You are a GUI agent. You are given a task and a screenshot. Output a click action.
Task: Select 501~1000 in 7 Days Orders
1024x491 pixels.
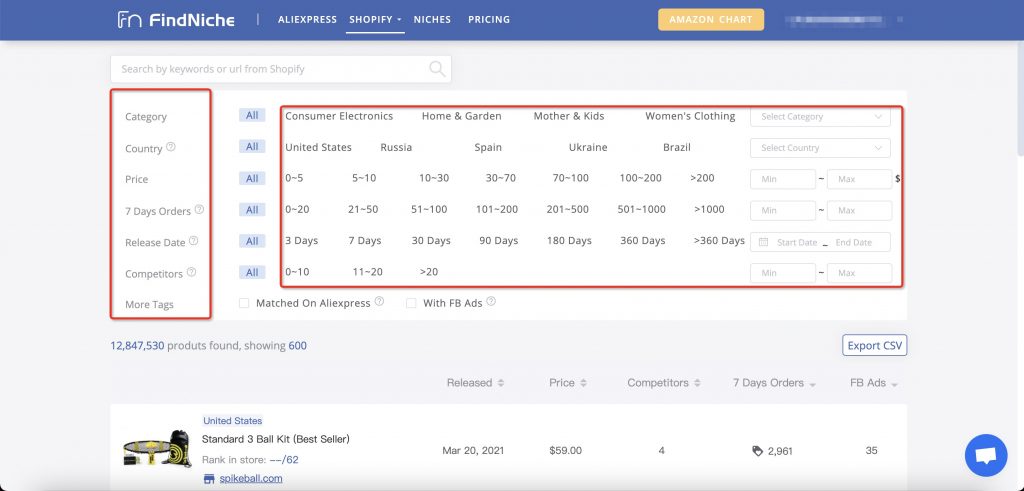[641, 210]
